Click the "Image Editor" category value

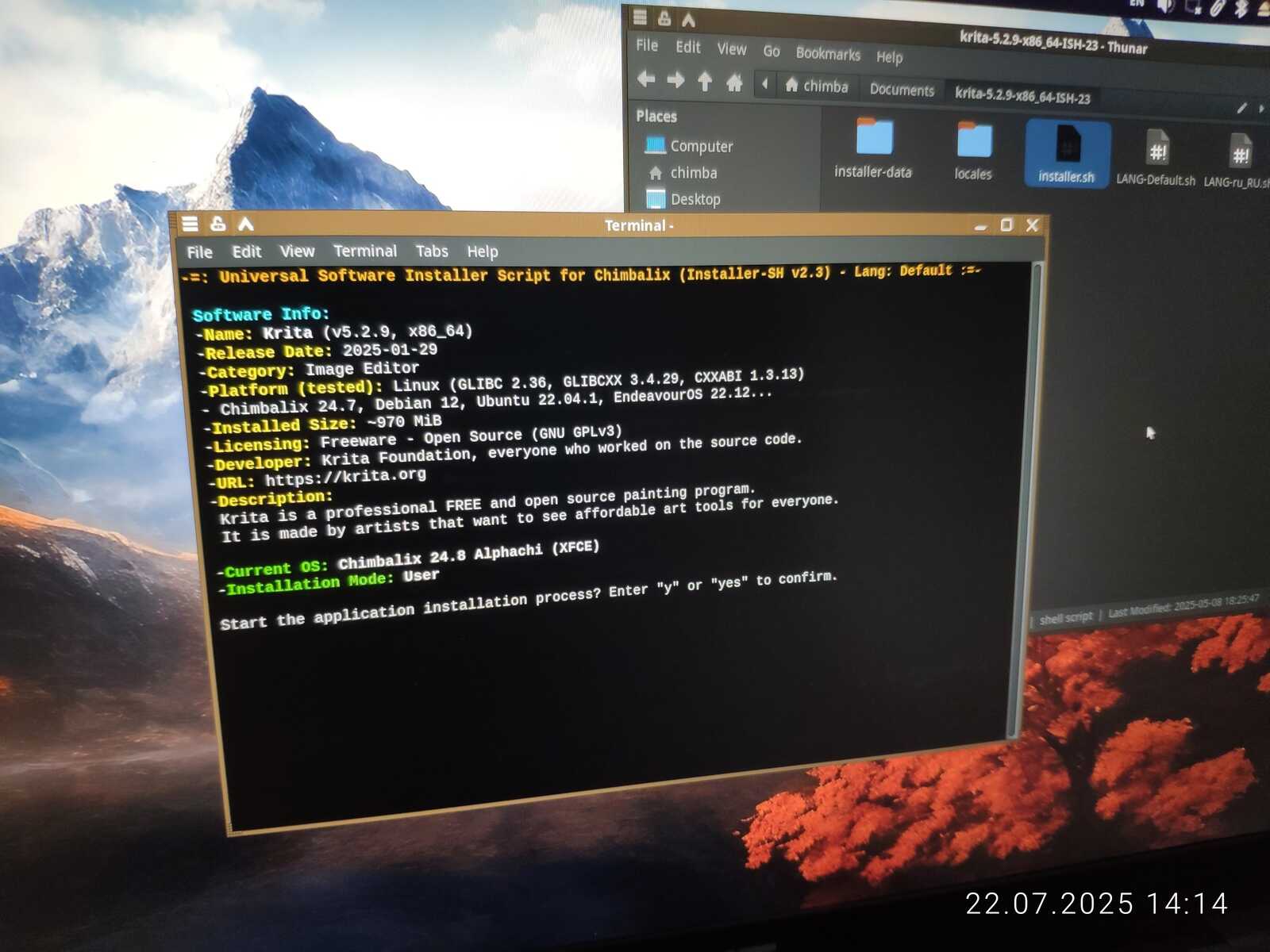362,369
